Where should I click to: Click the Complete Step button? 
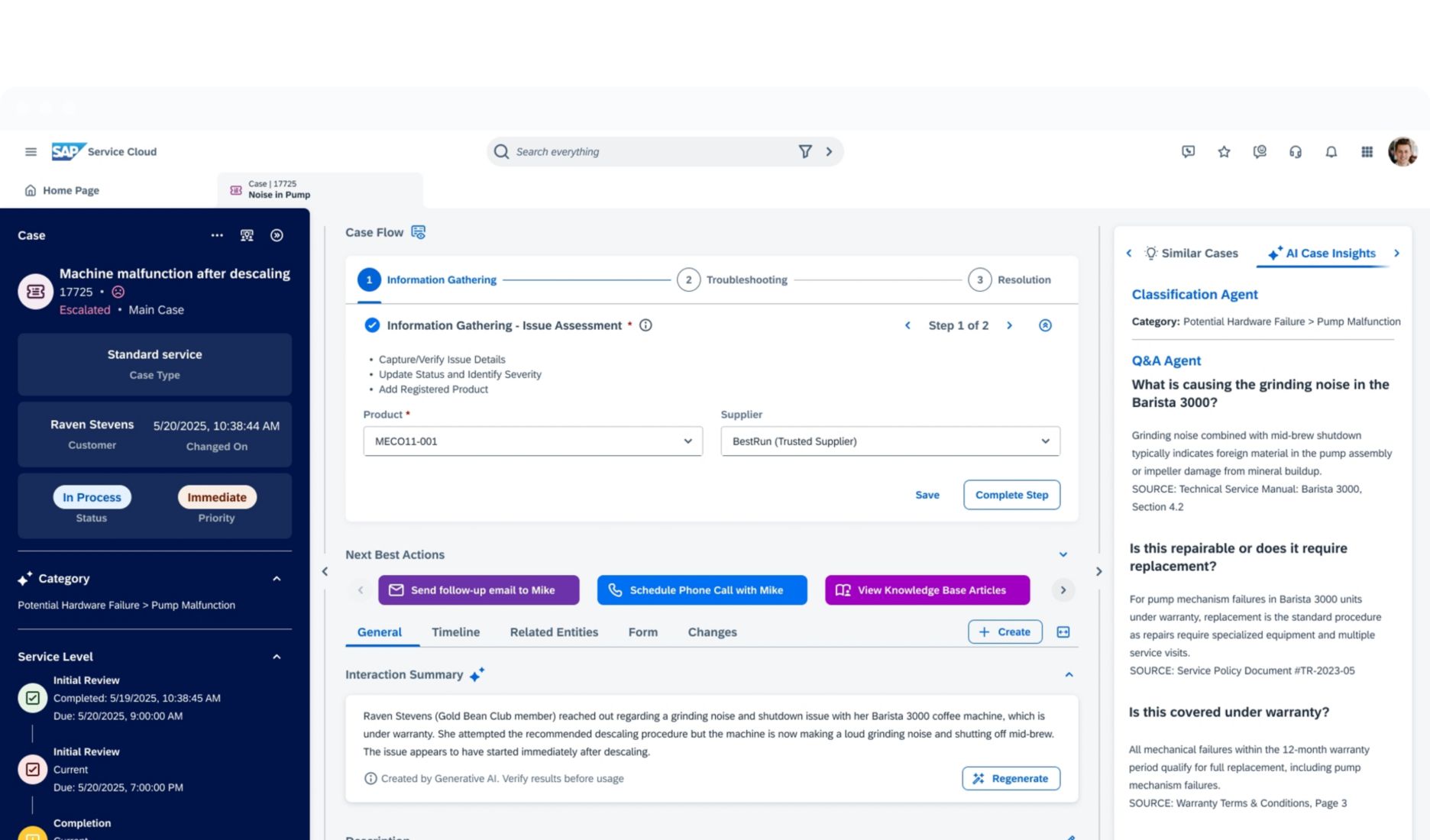click(x=1011, y=495)
